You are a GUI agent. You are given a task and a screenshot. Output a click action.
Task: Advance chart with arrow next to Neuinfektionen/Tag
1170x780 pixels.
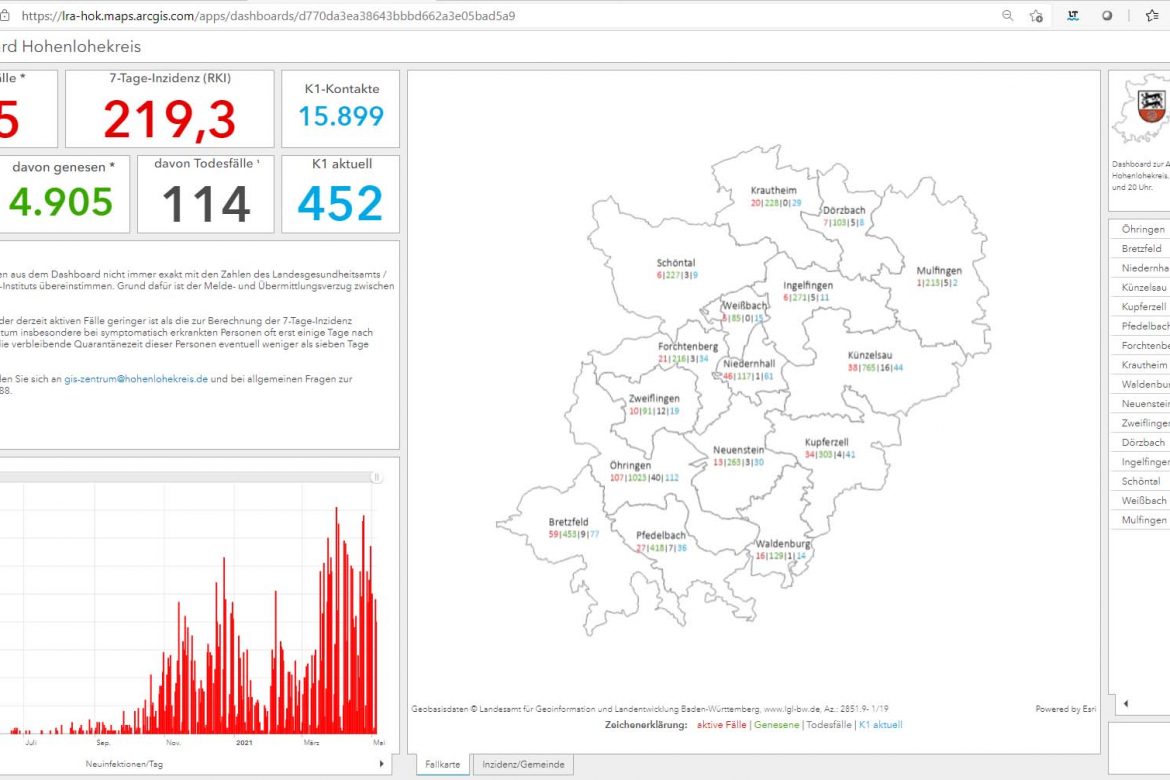pos(381,764)
